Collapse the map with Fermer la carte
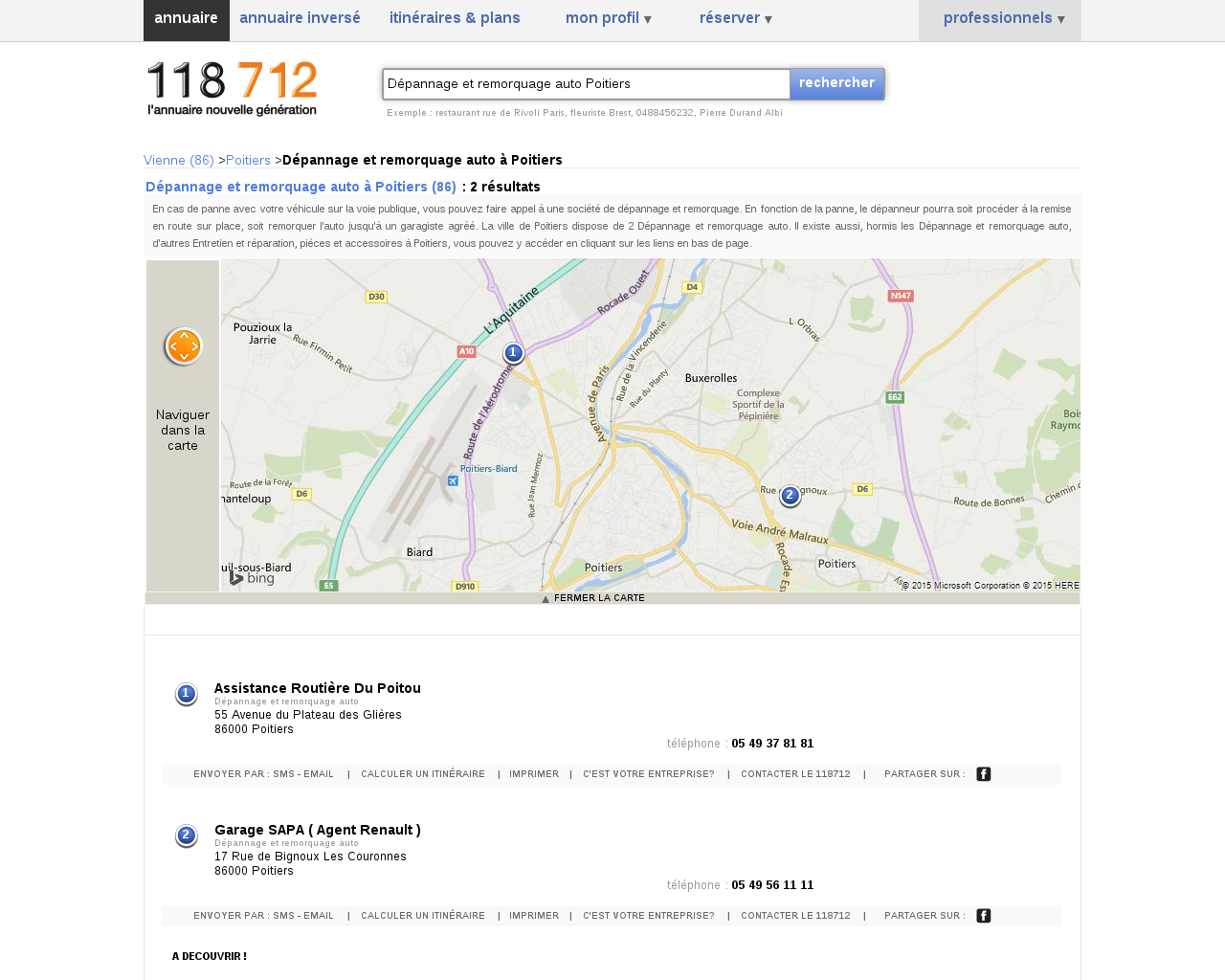 [x=593, y=598]
